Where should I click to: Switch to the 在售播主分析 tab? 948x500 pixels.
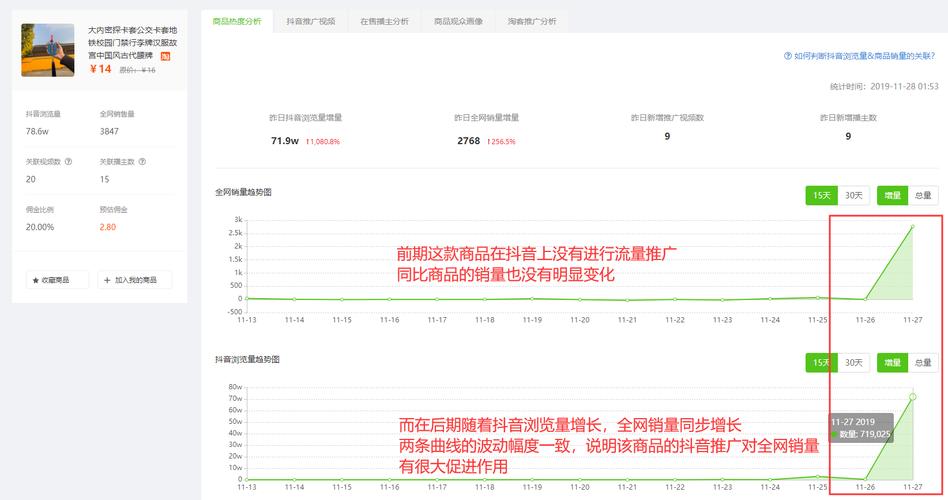(x=385, y=21)
